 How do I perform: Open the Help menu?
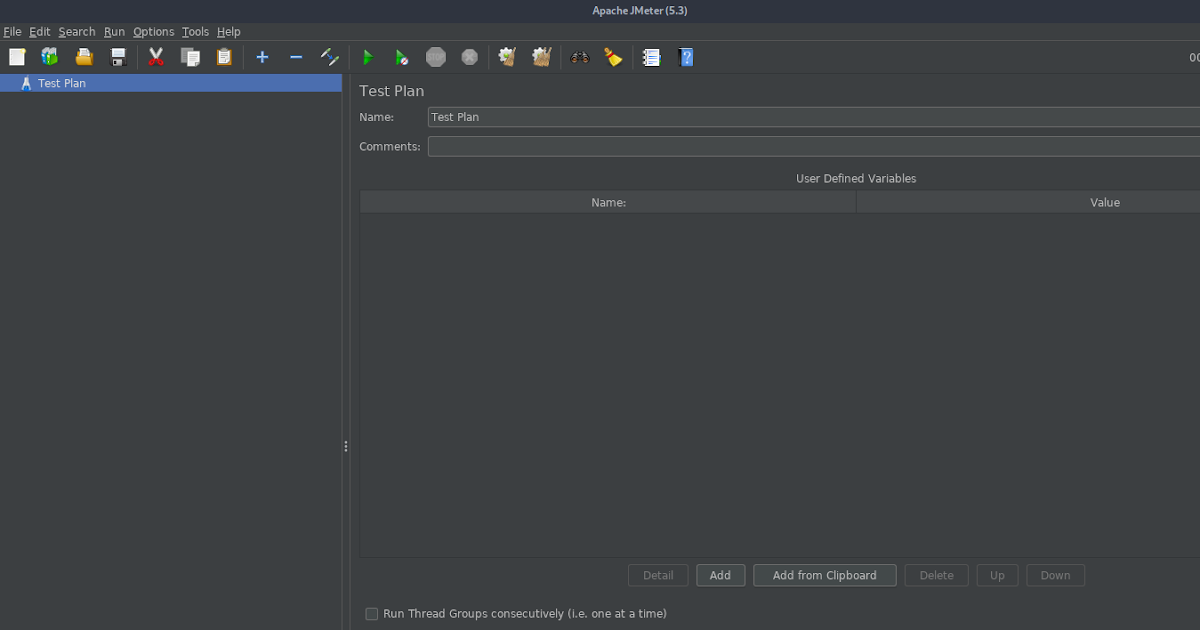[229, 32]
